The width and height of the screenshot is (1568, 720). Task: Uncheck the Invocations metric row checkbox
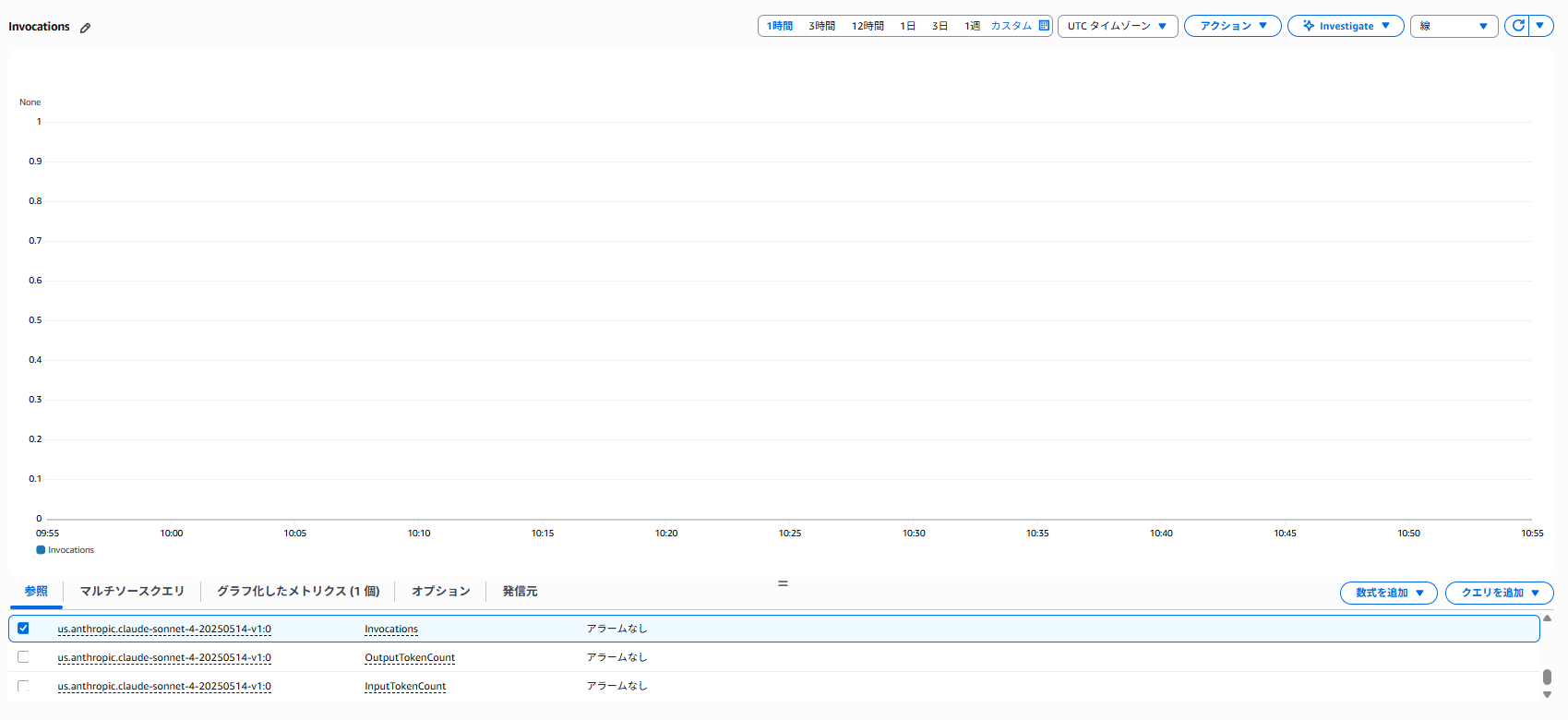coord(23,629)
